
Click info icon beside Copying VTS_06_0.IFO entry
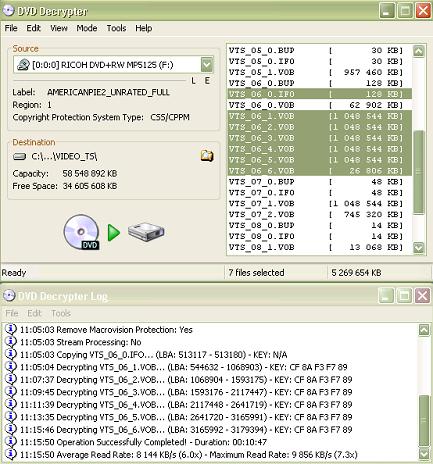11,354
